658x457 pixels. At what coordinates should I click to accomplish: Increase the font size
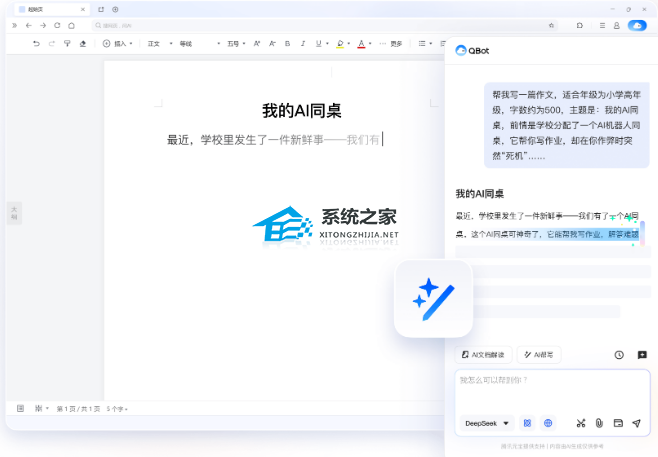(x=257, y=43)
